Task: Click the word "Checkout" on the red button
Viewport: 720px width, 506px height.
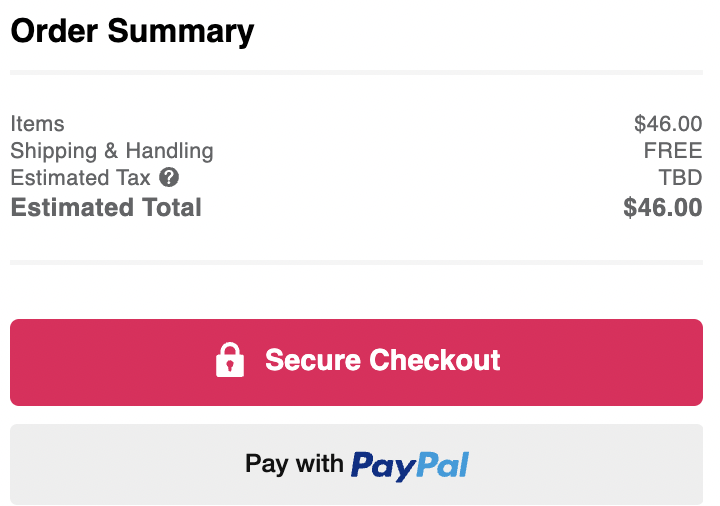Action: [x=434, y=360]
